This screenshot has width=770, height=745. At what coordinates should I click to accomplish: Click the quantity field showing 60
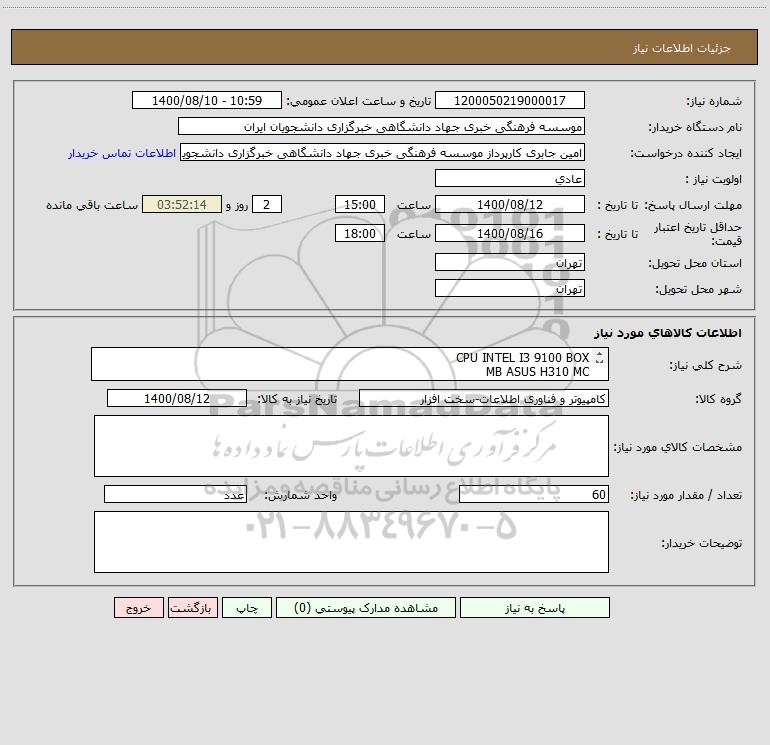pos(534,494)
